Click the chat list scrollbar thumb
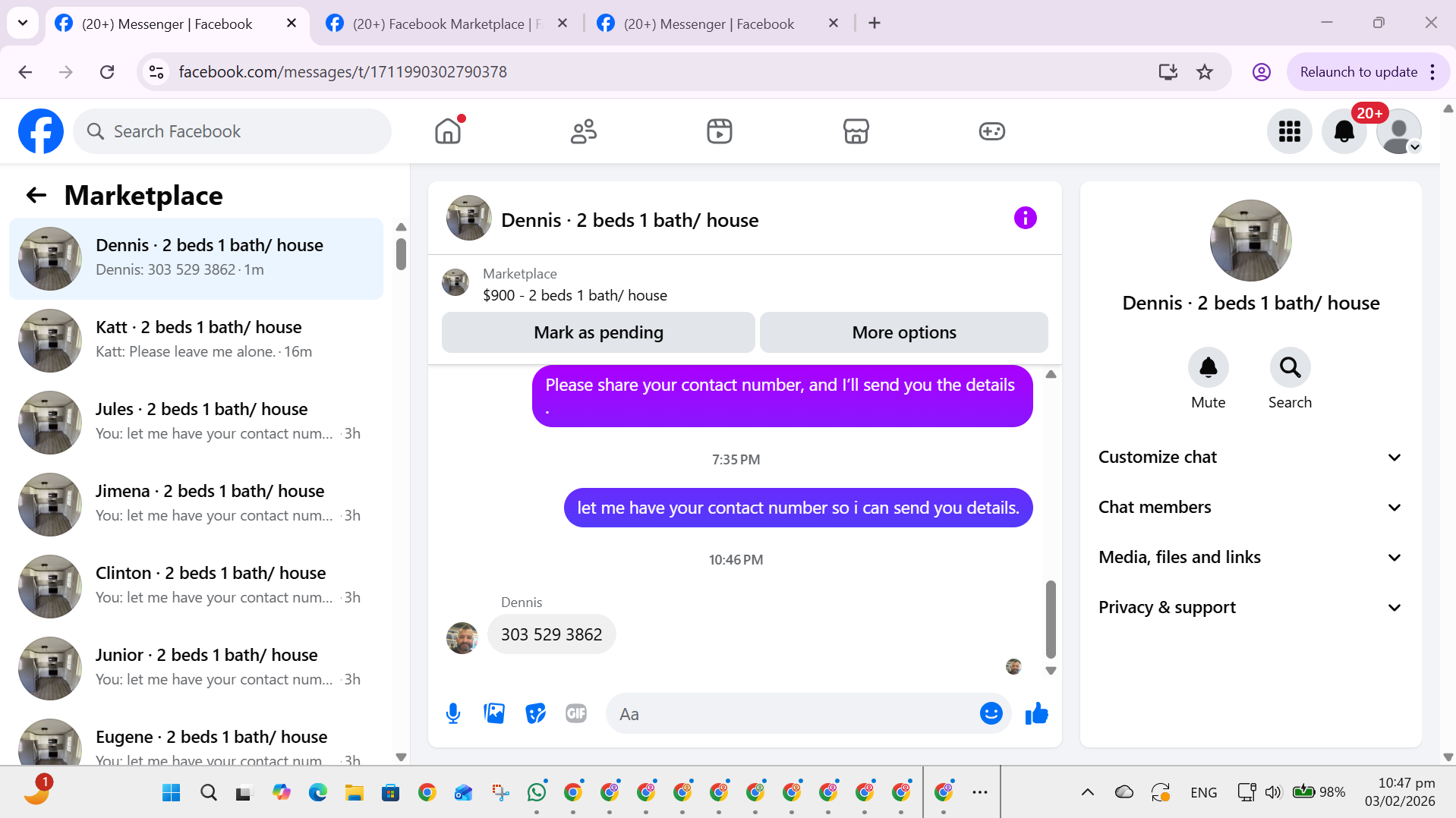This screenshot has height=818, width=1456. pyautogui.click(x=401, y=254)
